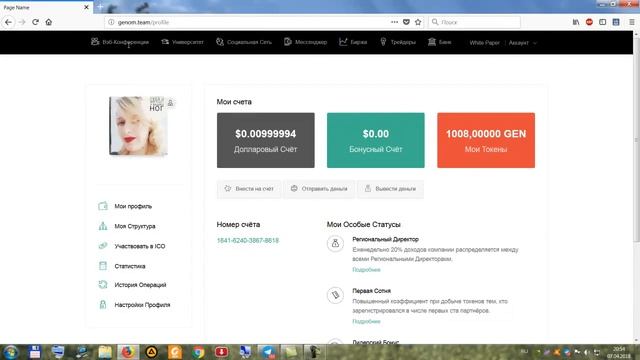Click the account number 1641-6240-3867-8618
Viewport: 640px width, 360px height.
(x=248, y=240)
